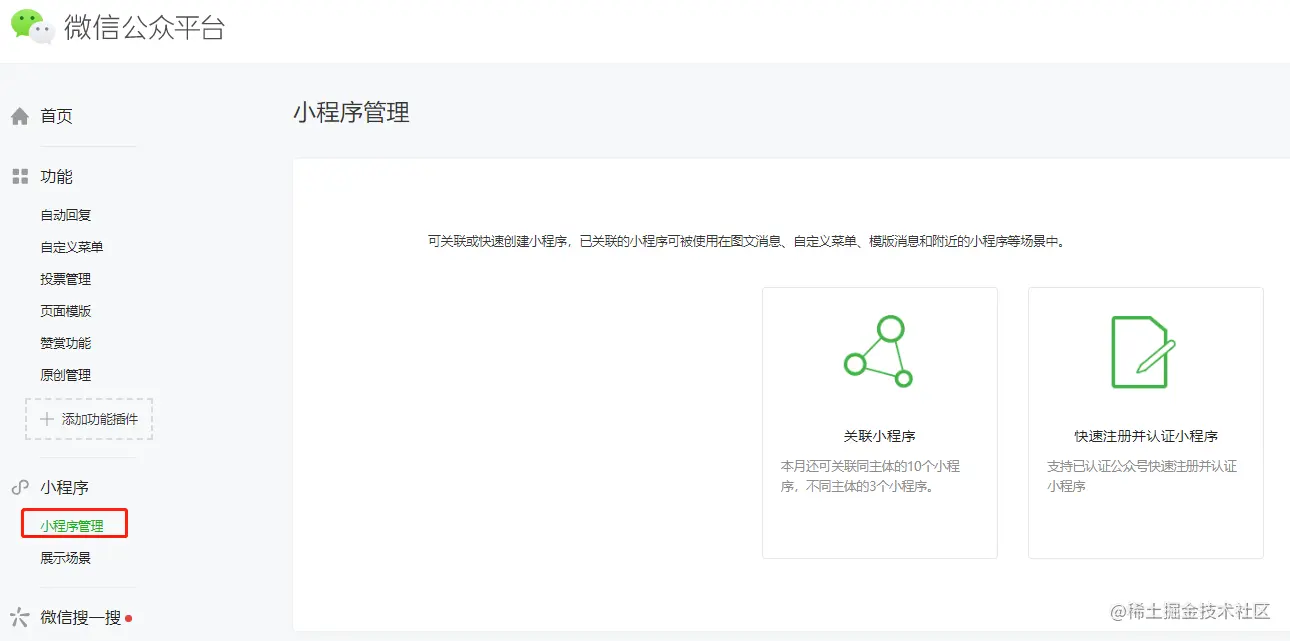Image resolution: width=1290 pixels, height=641 pixels.
Task: Open 投票管理 menu item
Action: 66,279
